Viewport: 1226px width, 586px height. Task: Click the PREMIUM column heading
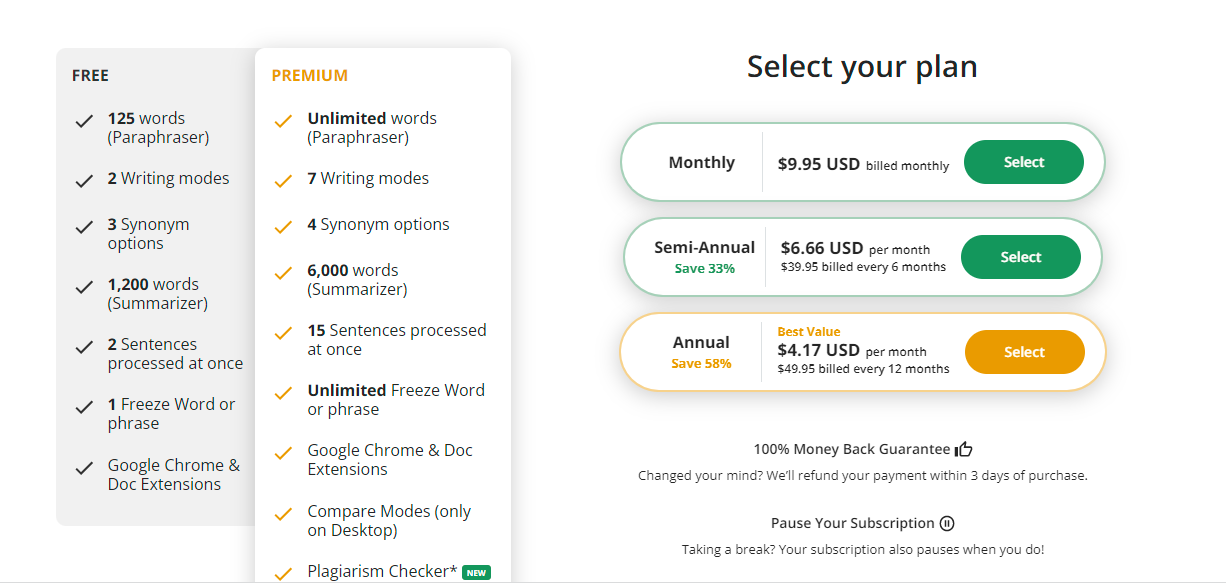coord(310,75)
